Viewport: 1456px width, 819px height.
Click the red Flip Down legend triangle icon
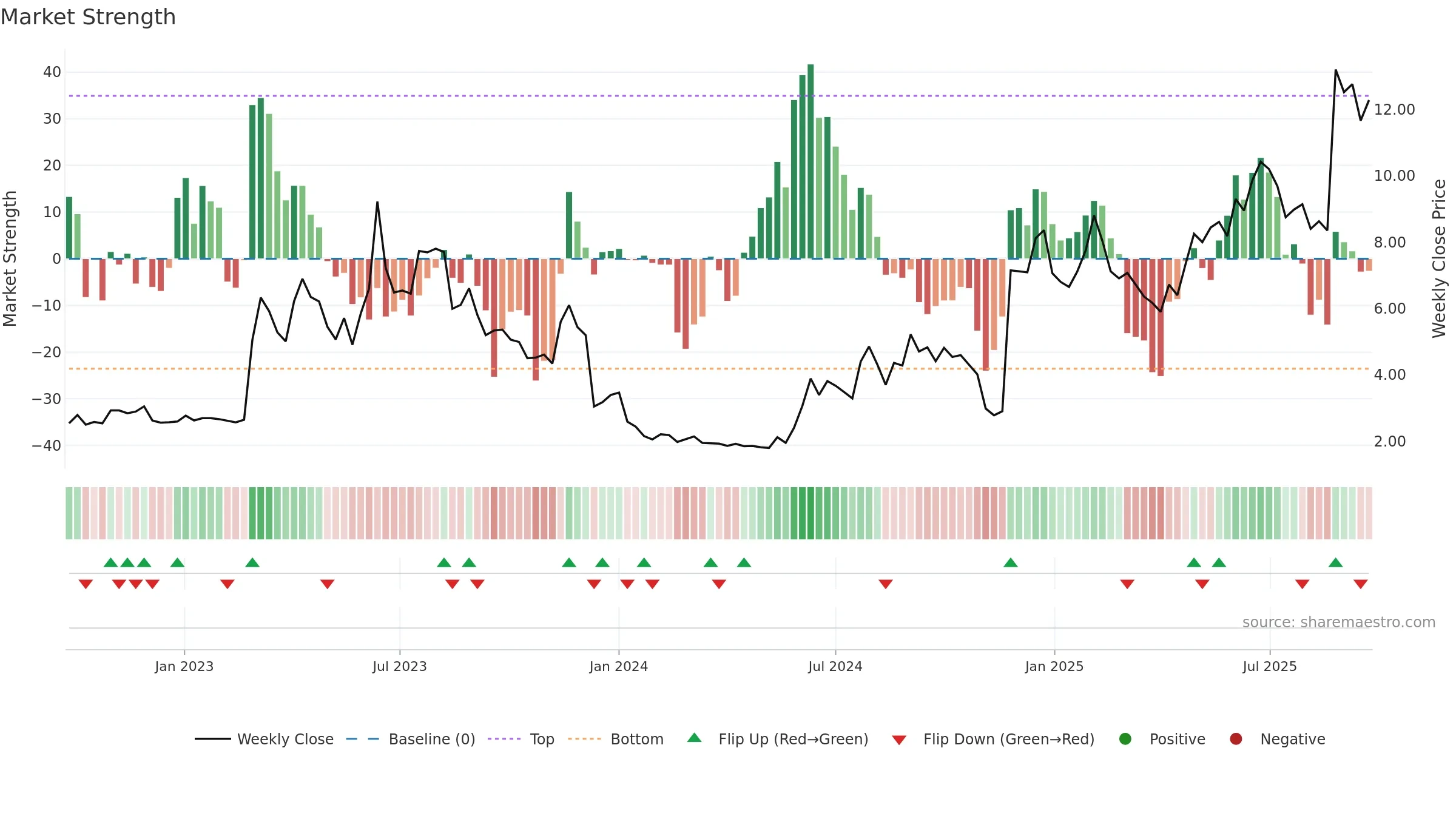pos(899,740)
